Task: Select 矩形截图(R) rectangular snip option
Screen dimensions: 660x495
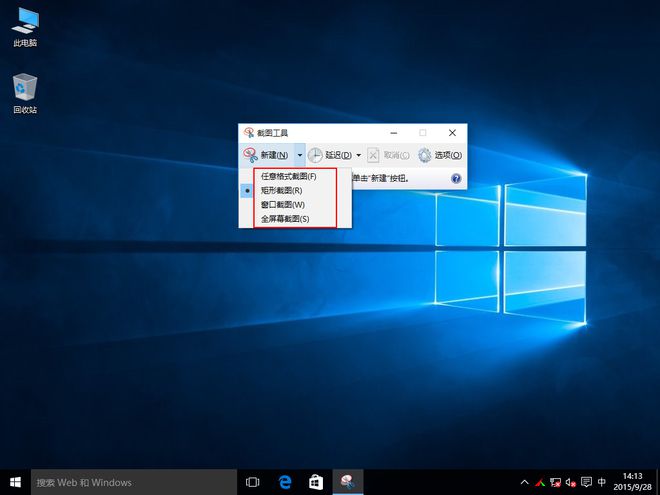Action: point(281,190)
